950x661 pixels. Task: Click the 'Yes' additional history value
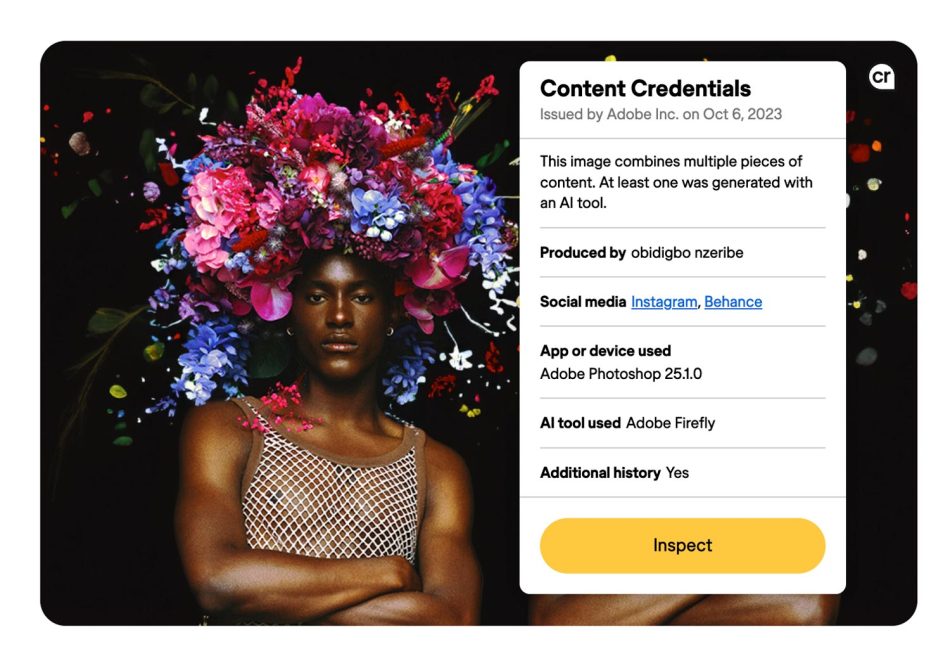[677, 473]
